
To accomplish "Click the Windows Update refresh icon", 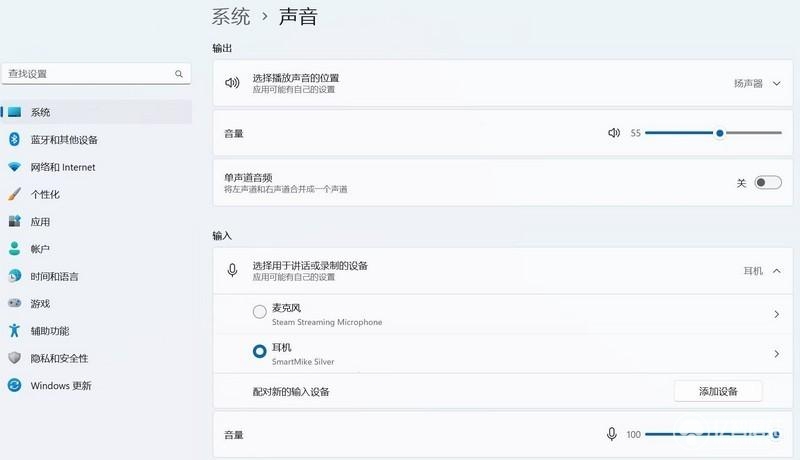I will [x=14, y=385].
